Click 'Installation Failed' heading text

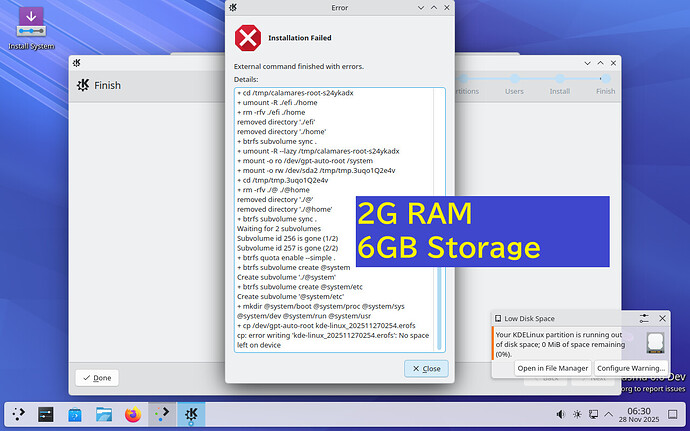point(300,38)
